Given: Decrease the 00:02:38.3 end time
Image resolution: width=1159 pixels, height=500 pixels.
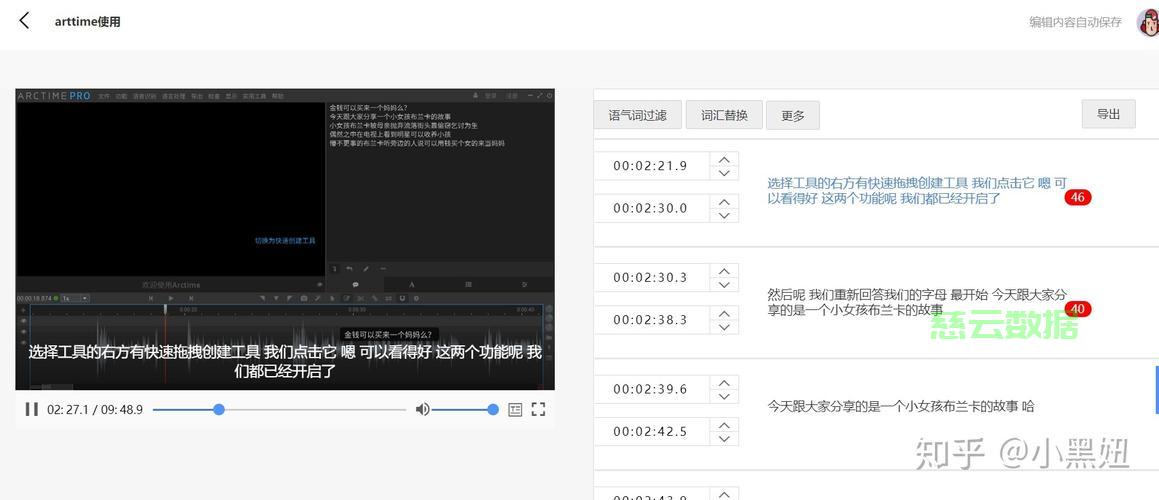Looking at the screenshot, I should point(724,327).
